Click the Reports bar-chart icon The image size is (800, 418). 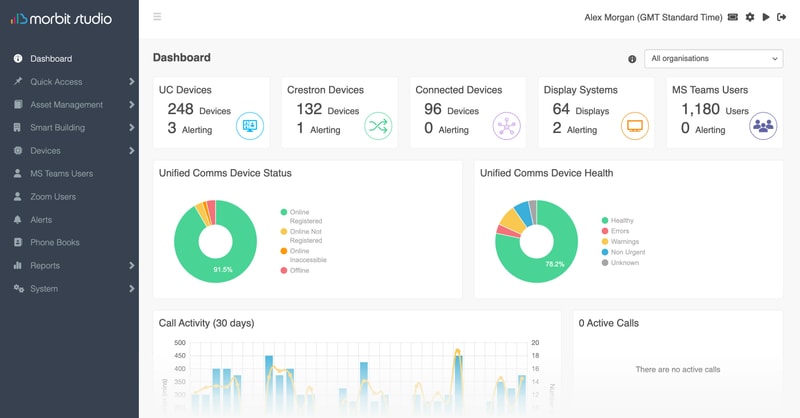(18, 265)
